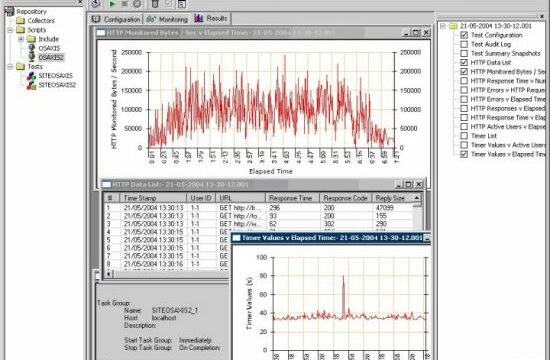Screen dimensions: 550x360
Task: Click the localhost host value
Action: pos(164,318)
